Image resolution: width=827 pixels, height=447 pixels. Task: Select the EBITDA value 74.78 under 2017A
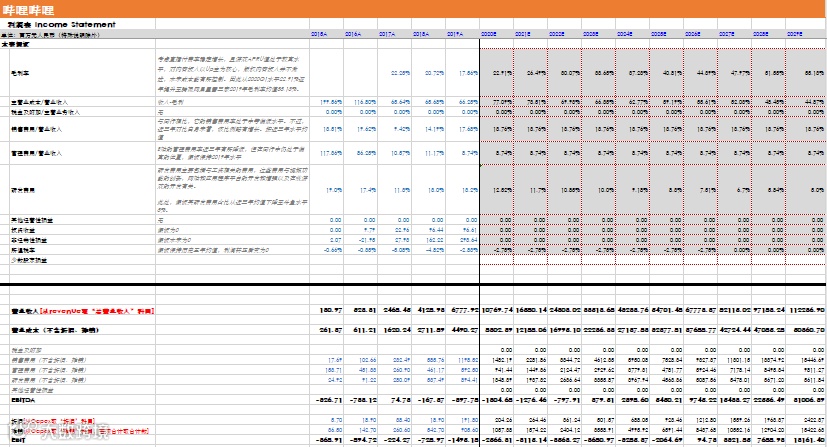coord(395,400)
